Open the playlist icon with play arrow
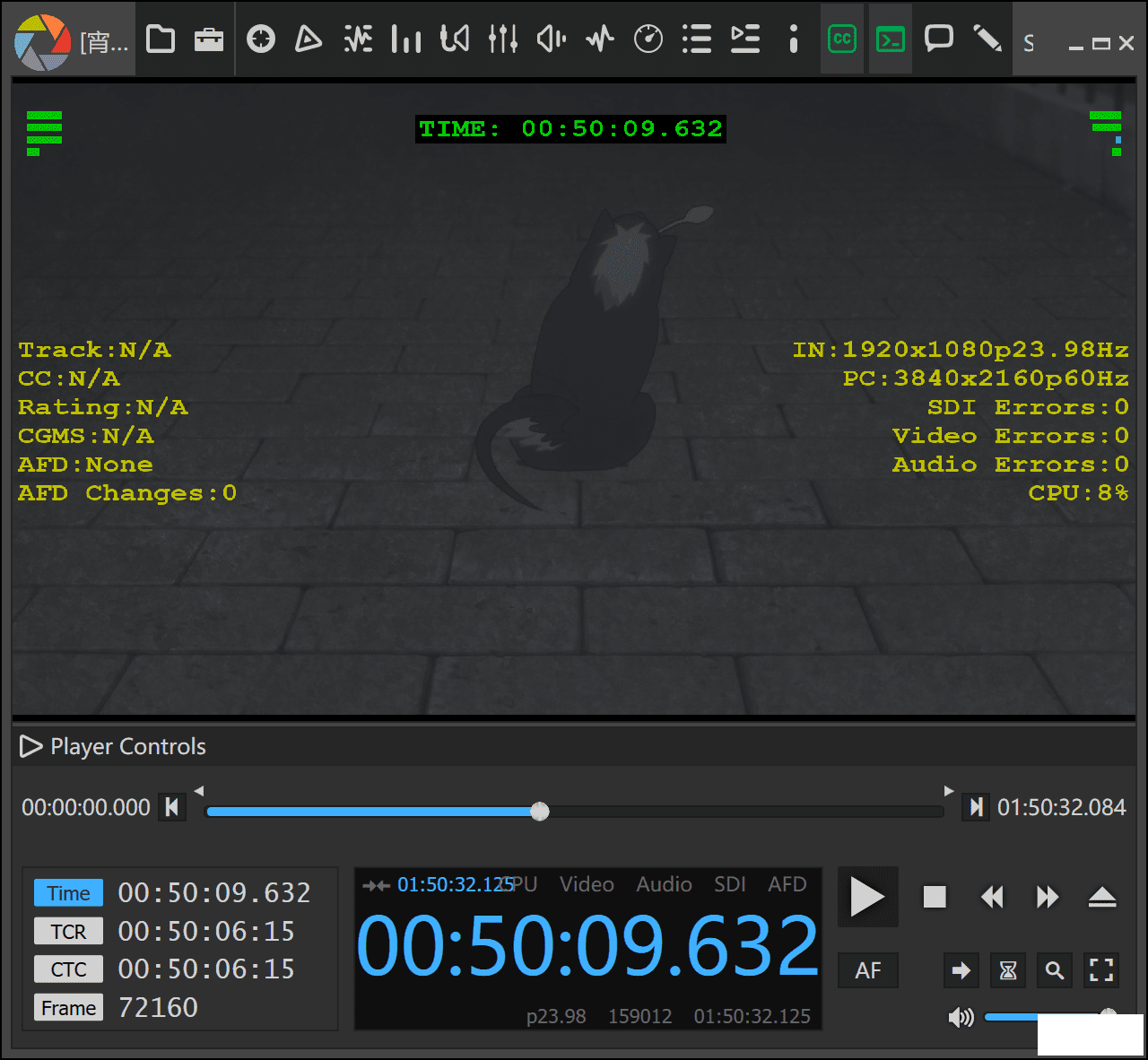The image size is (1148, 1060). [x=745, y=39]
